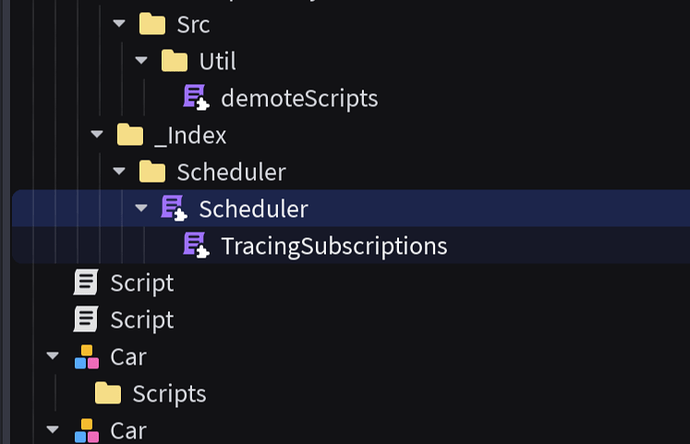This screenshot has height=444, width=690.
Task: Click the first Script's white scroll icon
Action: click(x=85, y=282)
